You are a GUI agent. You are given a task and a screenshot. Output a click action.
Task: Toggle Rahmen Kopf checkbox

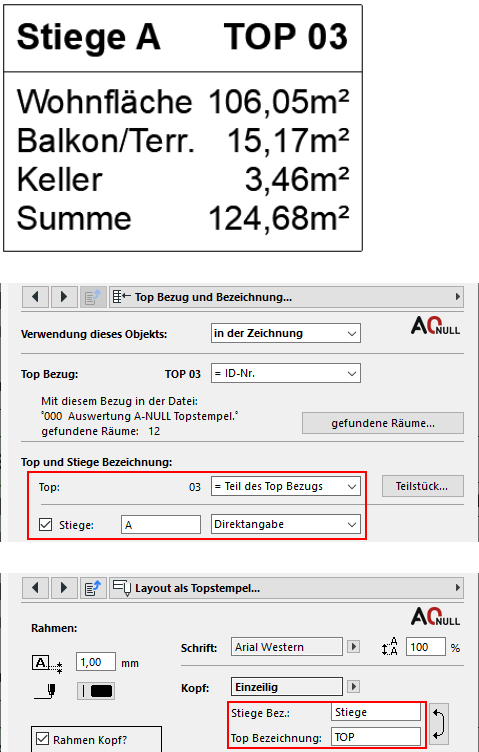[x=43, y=739]
